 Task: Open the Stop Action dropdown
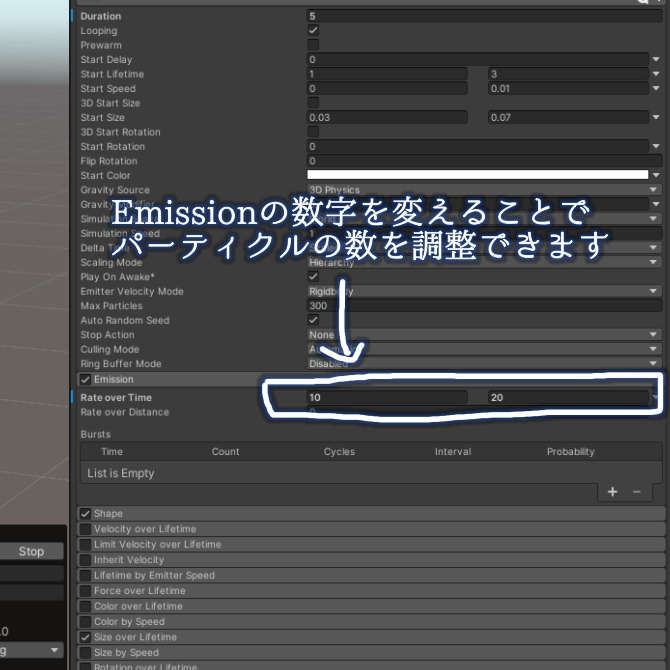(485, 335)
